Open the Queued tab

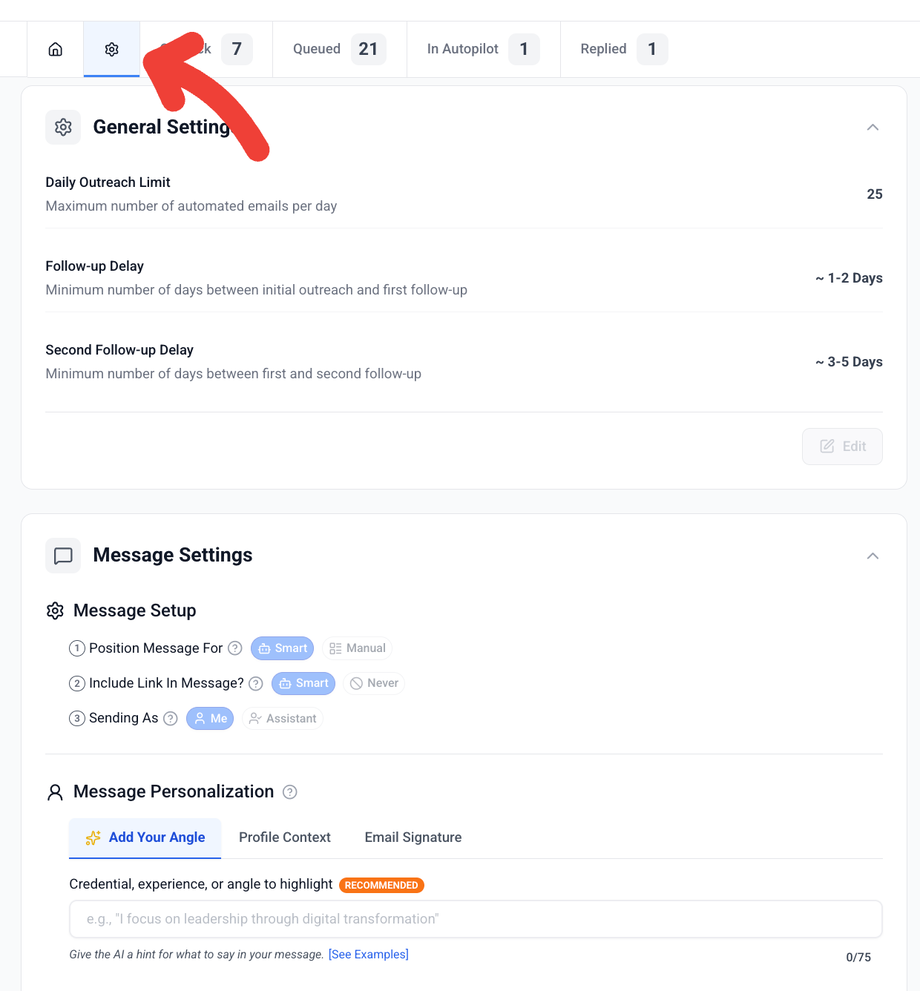pyautogui.click(x=339, y=49)
